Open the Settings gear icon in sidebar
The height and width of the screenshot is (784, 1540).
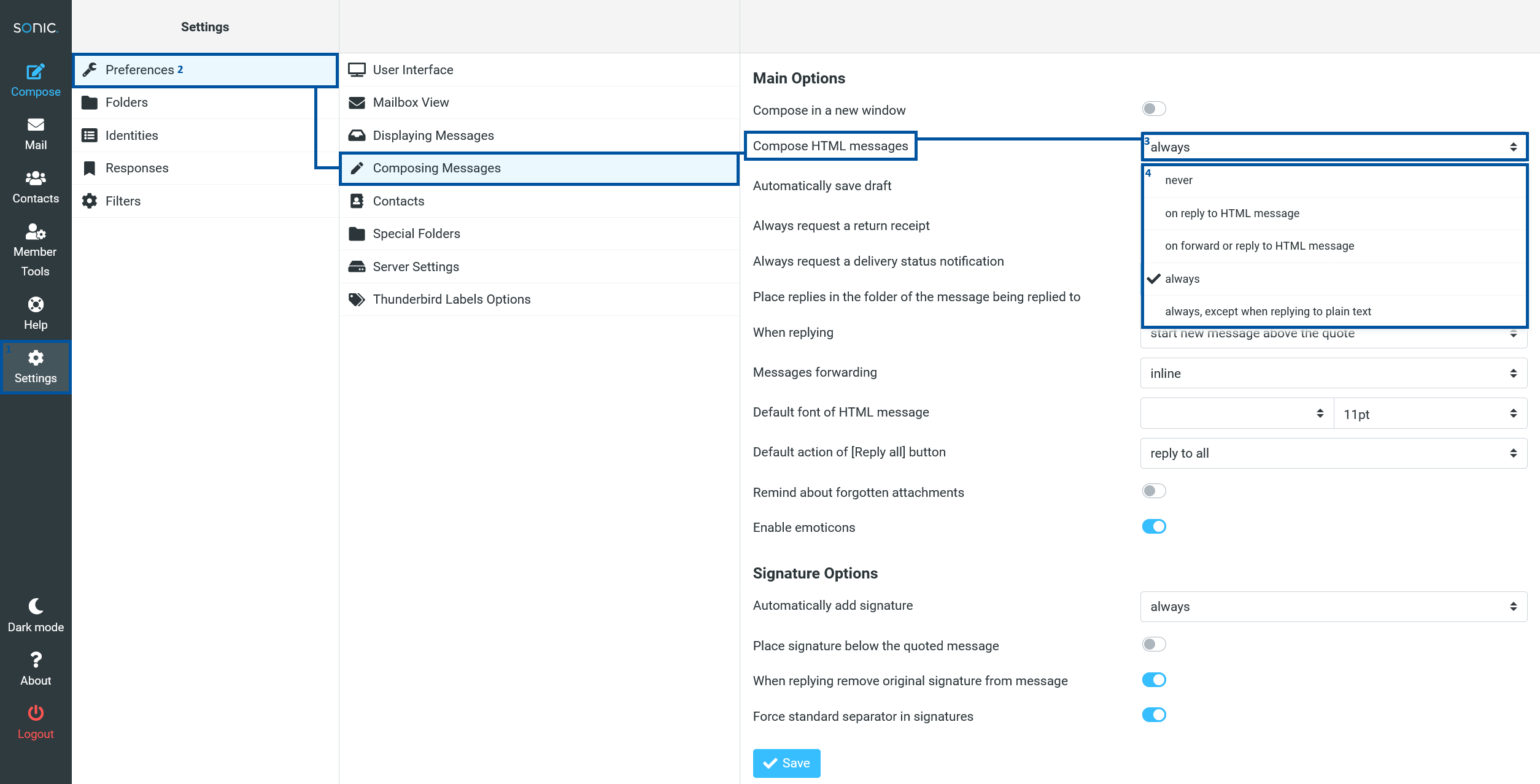(36, 358)
